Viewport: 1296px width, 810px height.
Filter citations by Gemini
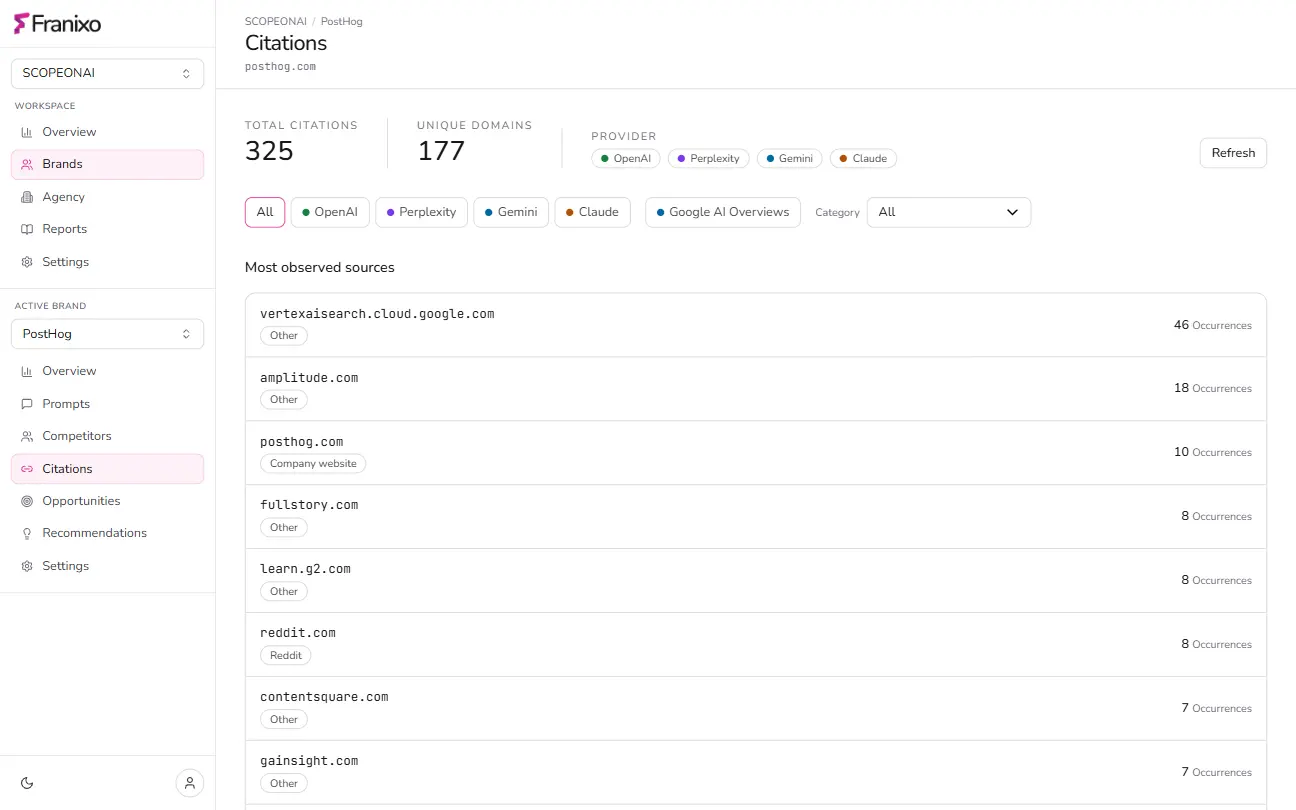[511, 212]
